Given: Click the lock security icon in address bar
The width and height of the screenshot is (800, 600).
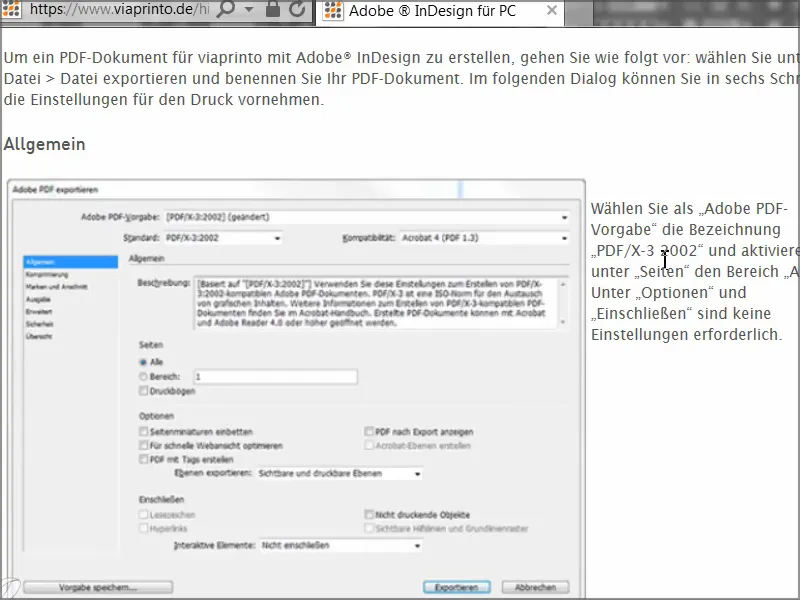Looking at the screenshot, I should [273, 9].
